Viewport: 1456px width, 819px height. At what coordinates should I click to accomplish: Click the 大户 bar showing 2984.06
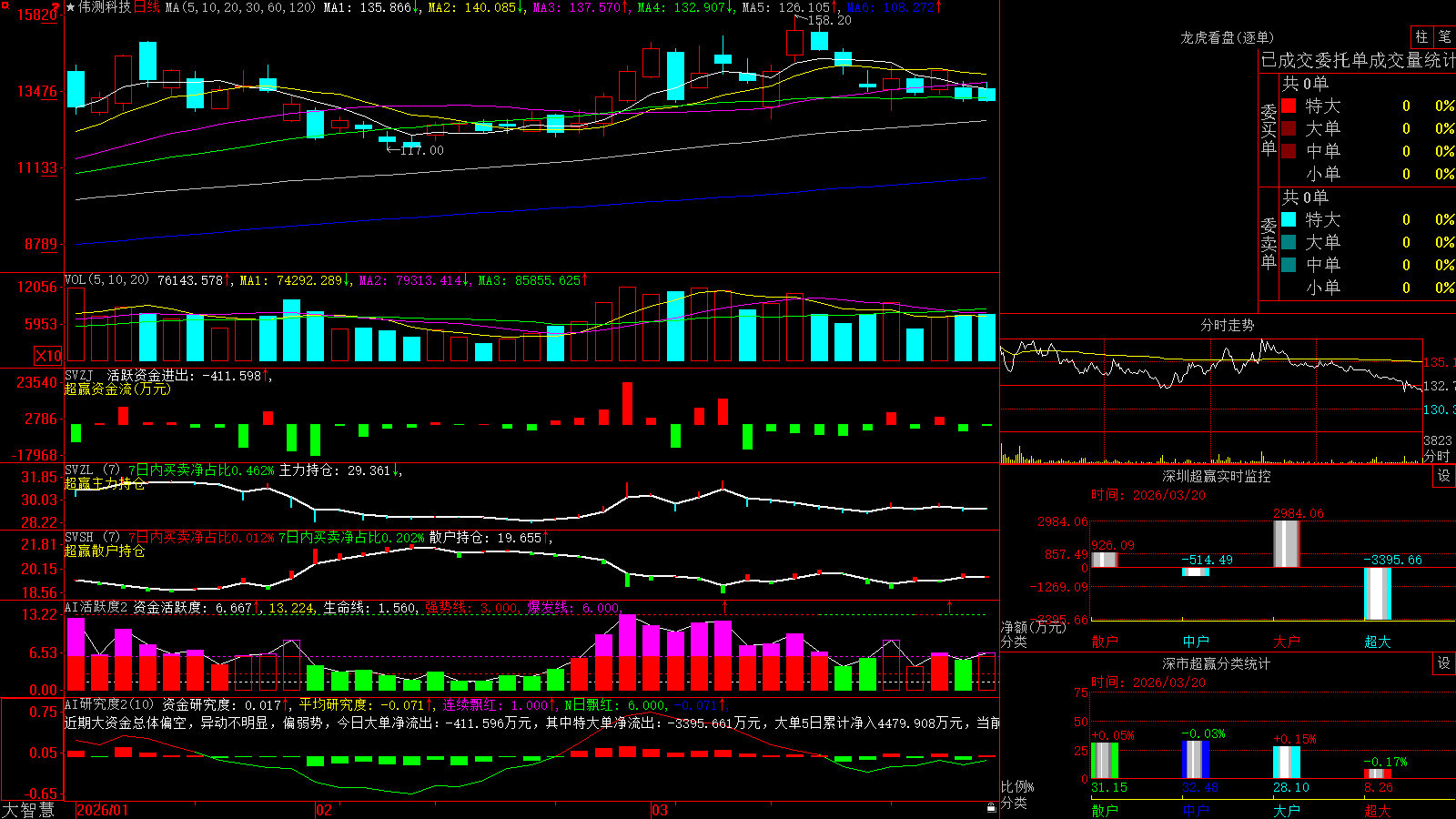(x=1286, y=543)
